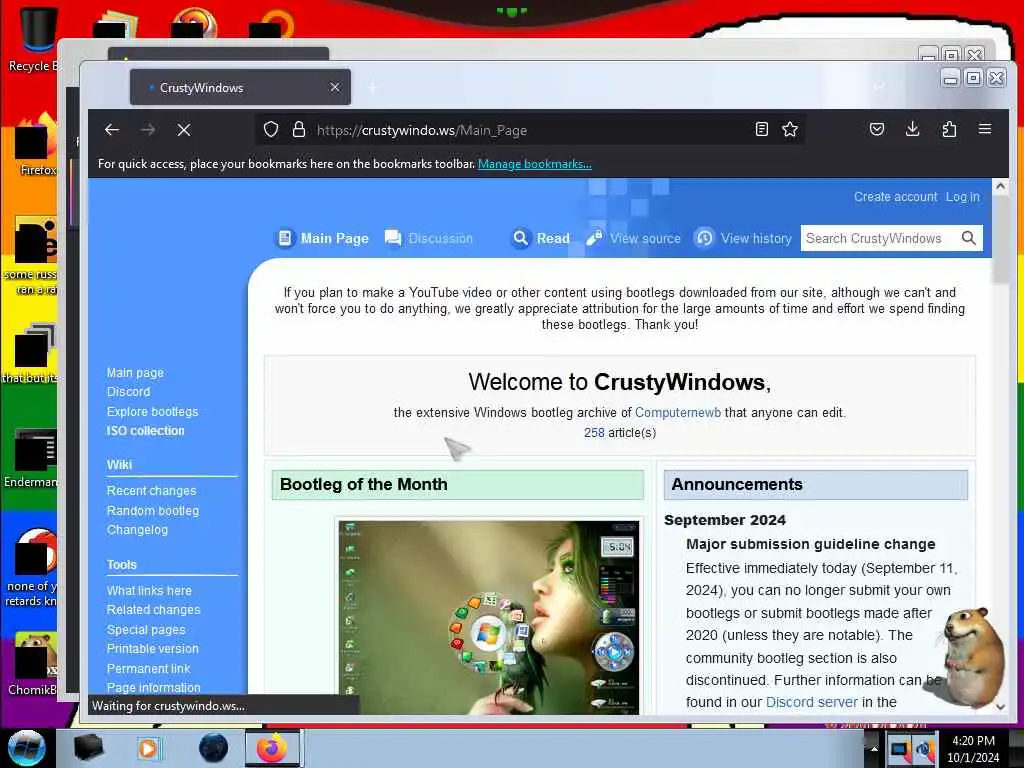The image size is (1024, 768).
Task: Open the Manage bookmarks link
Action: click(535, 164)
